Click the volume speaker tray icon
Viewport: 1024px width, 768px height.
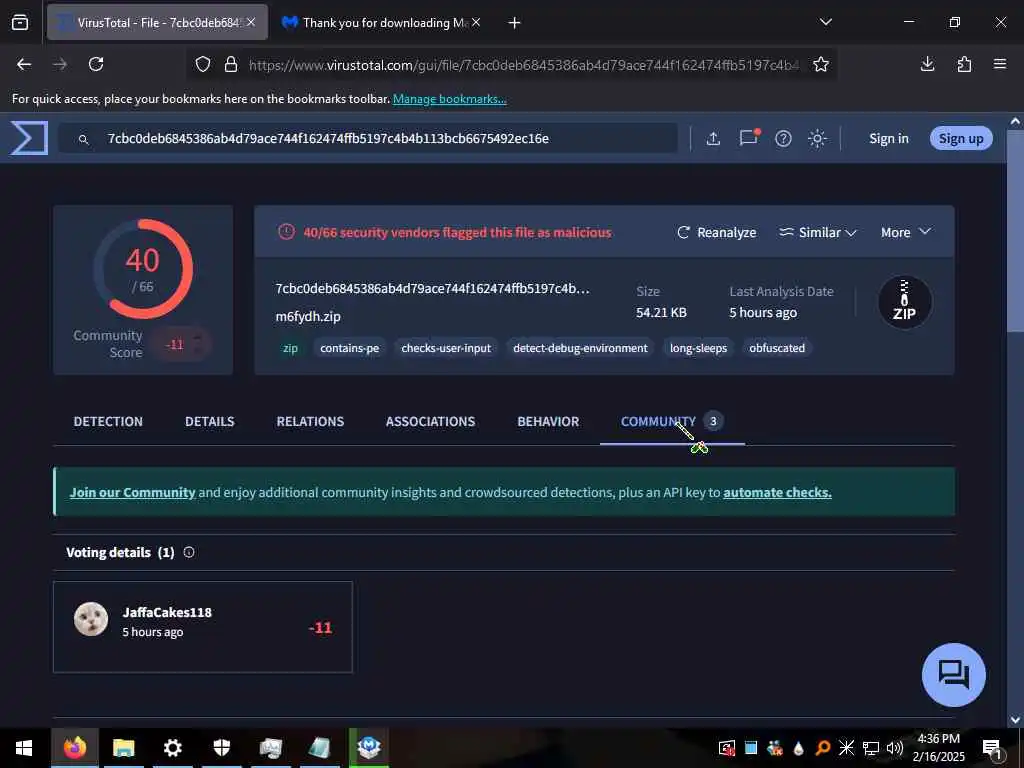pos(895,748)
